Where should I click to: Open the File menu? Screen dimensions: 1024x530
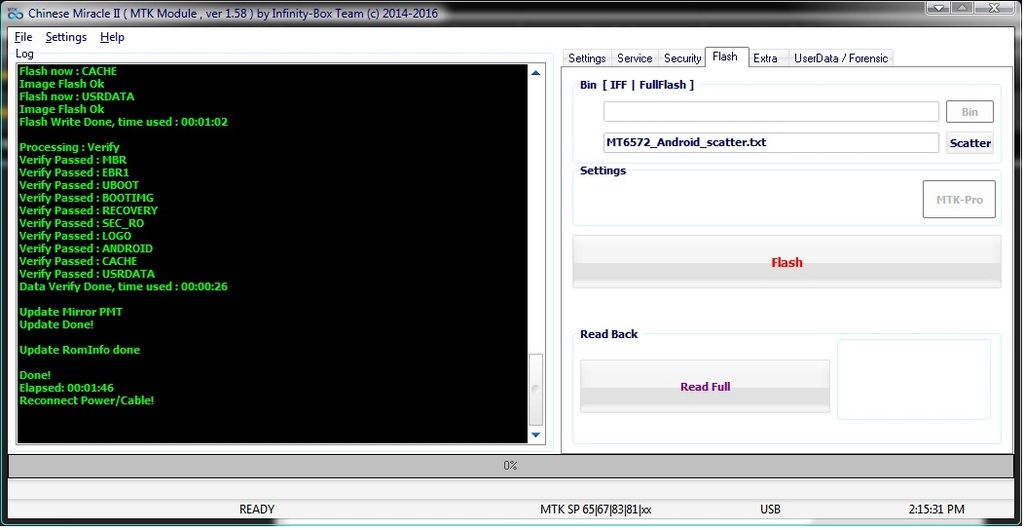23,37
